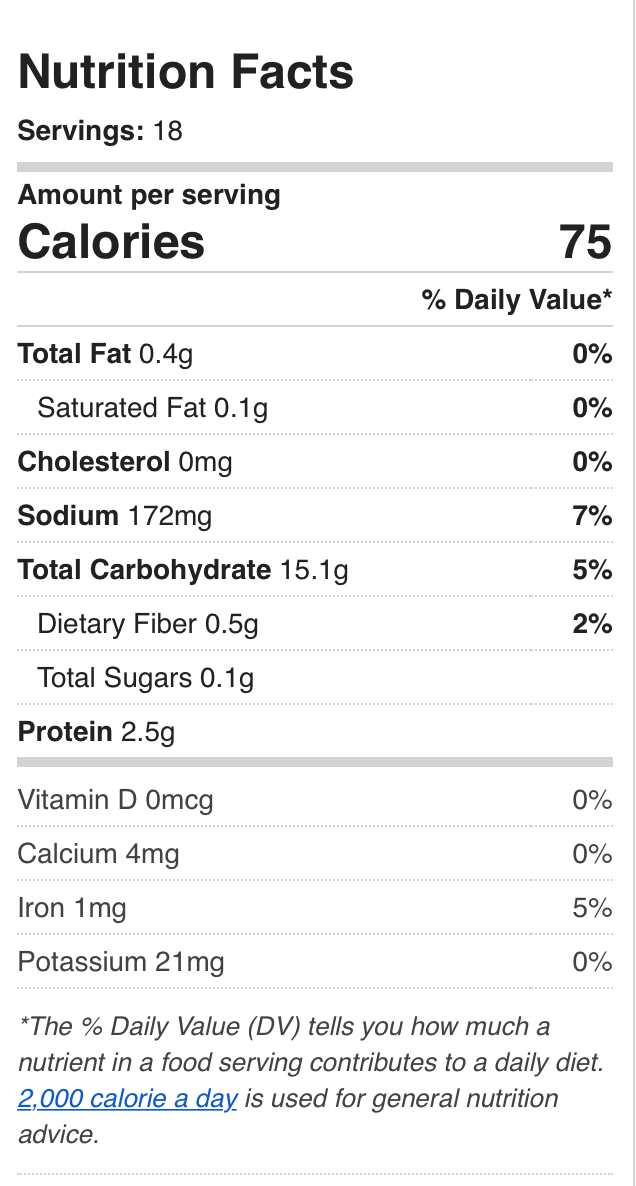Screen dimensions: 636x1186
Task: Select the Iron 1mg row
Action: (72, 908)
